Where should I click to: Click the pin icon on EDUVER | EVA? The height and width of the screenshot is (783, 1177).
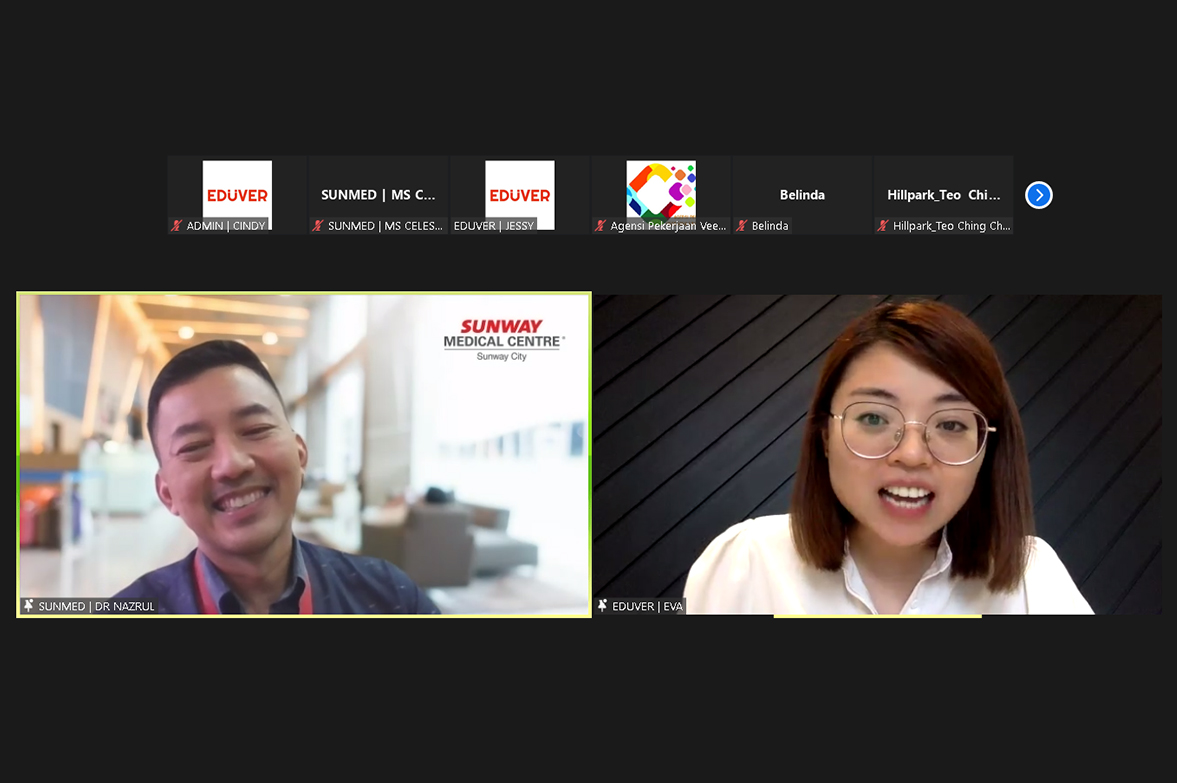[x=602, y=605]
